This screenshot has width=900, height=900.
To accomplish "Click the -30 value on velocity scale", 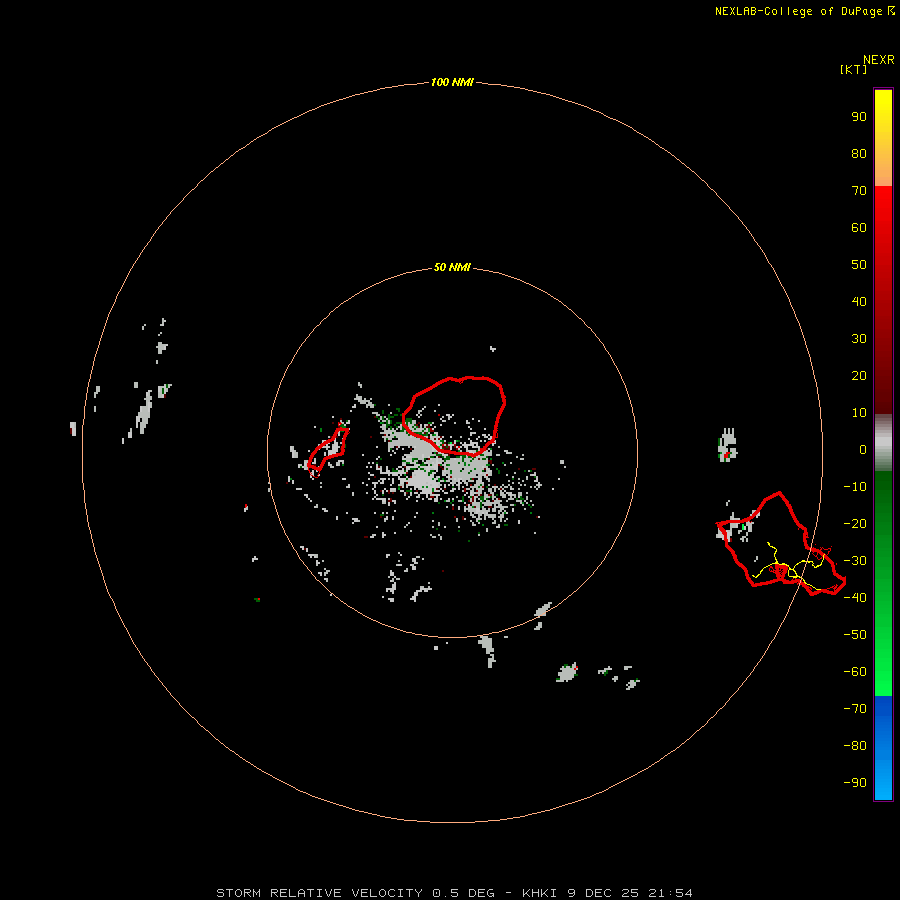I will coord(855,561).
